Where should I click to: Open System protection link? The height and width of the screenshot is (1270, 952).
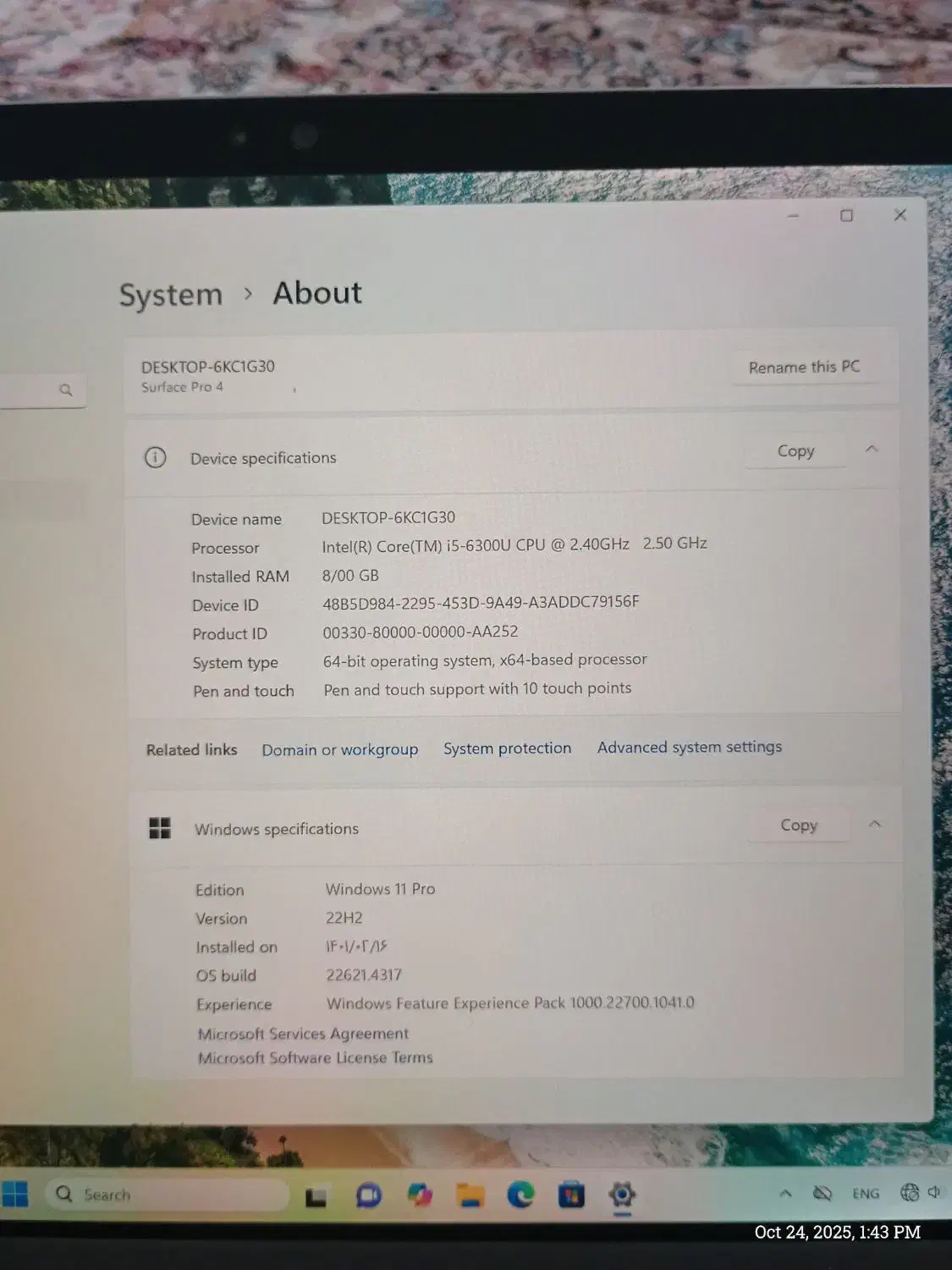tap(507, 748)
